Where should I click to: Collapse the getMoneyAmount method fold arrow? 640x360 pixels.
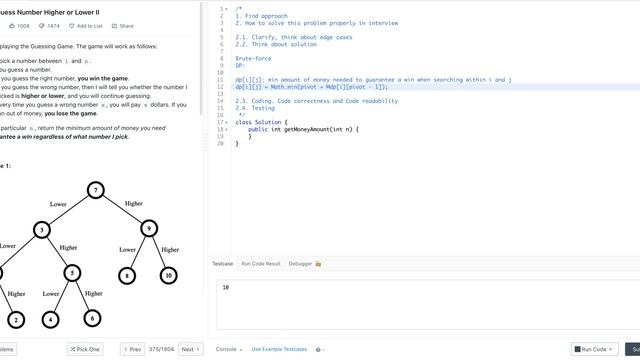coord(227,129)
